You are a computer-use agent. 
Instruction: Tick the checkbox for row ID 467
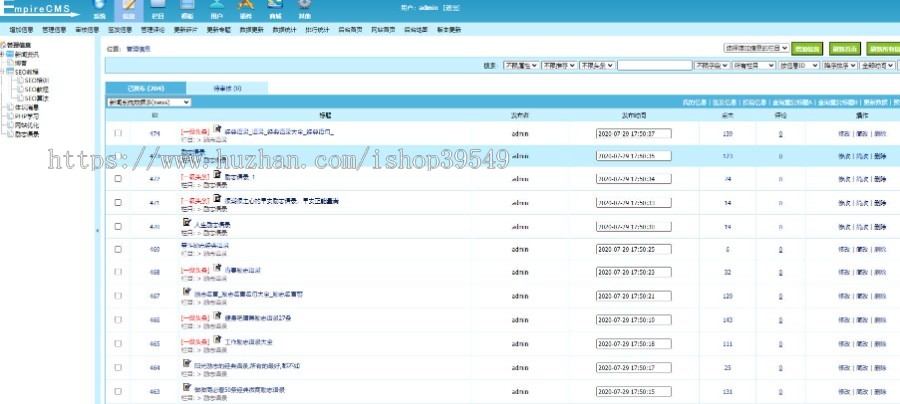[118, 296]
